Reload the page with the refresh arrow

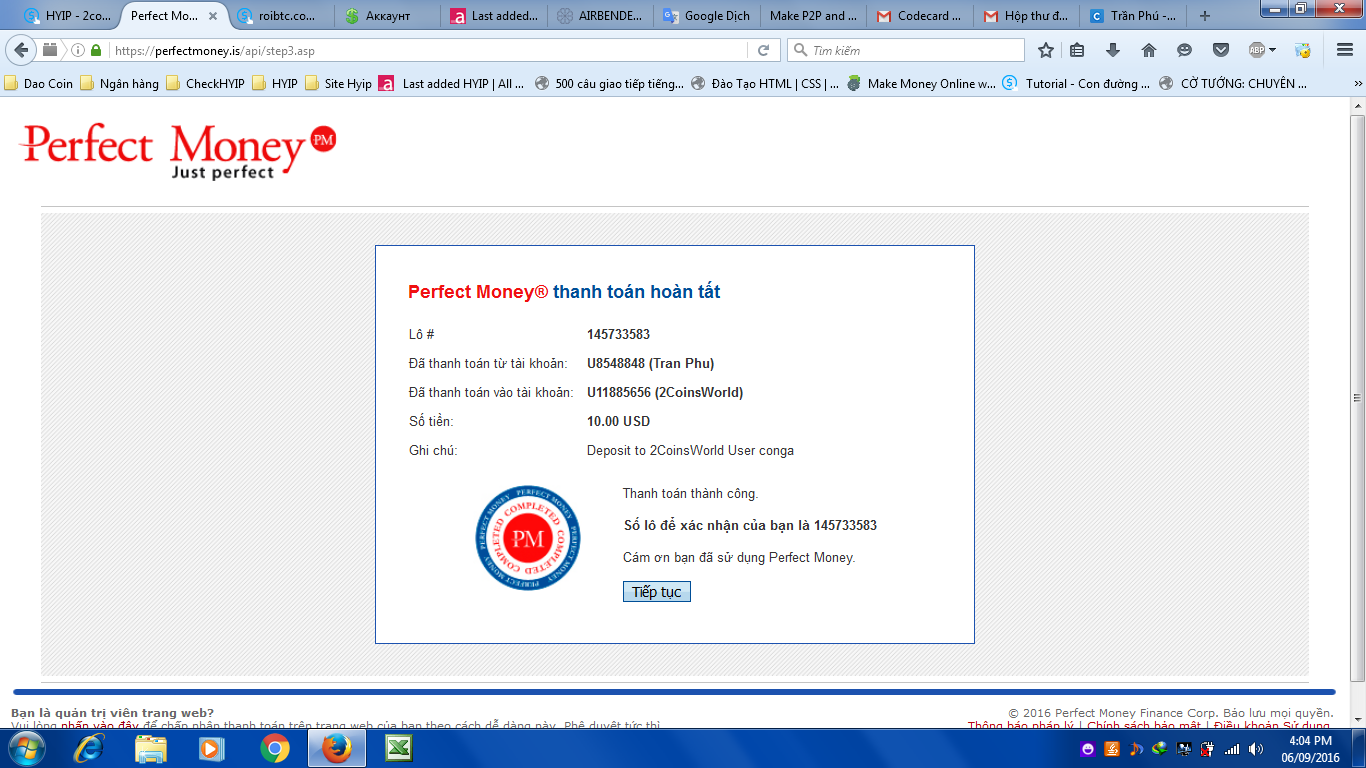point(763,50)
